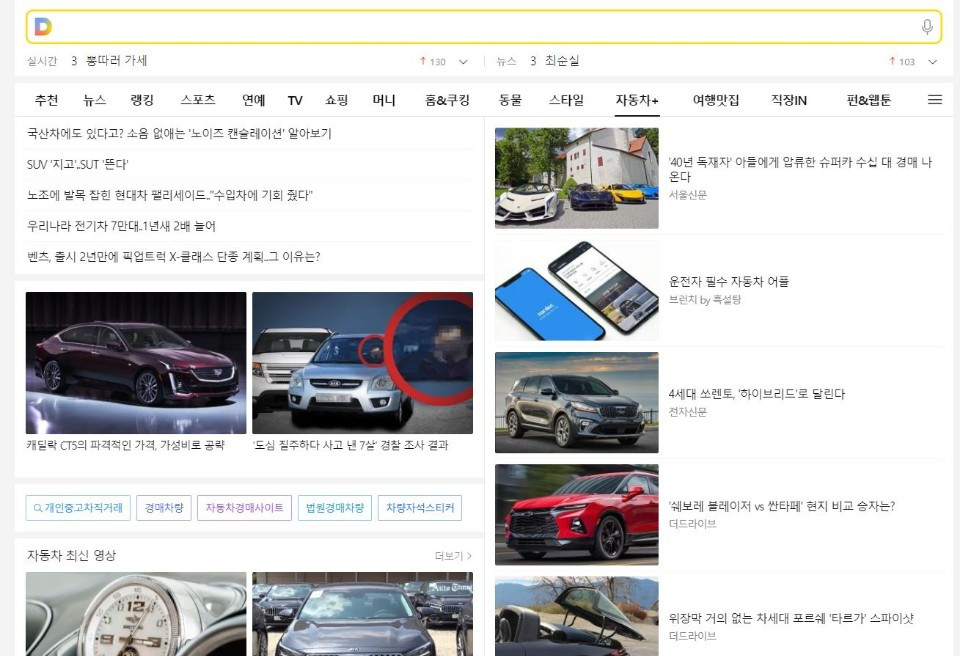Open the Porsche Targa spy shot thumbnail

pyautogui.click(x=577, y=616)
